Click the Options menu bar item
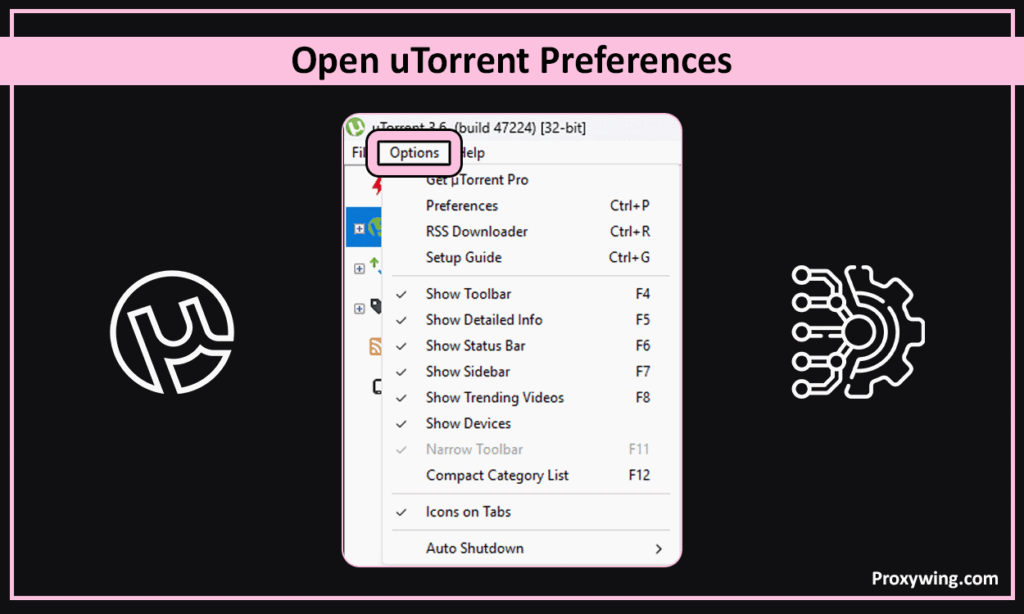 click(414, 153)
